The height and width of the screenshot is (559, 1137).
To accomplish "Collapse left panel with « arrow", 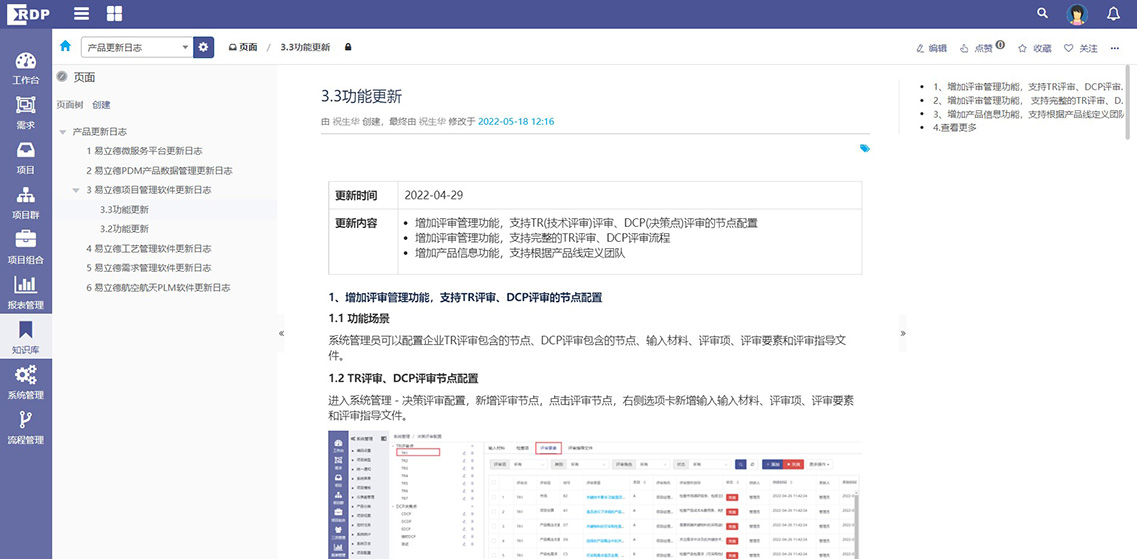I will coord(281,334).
